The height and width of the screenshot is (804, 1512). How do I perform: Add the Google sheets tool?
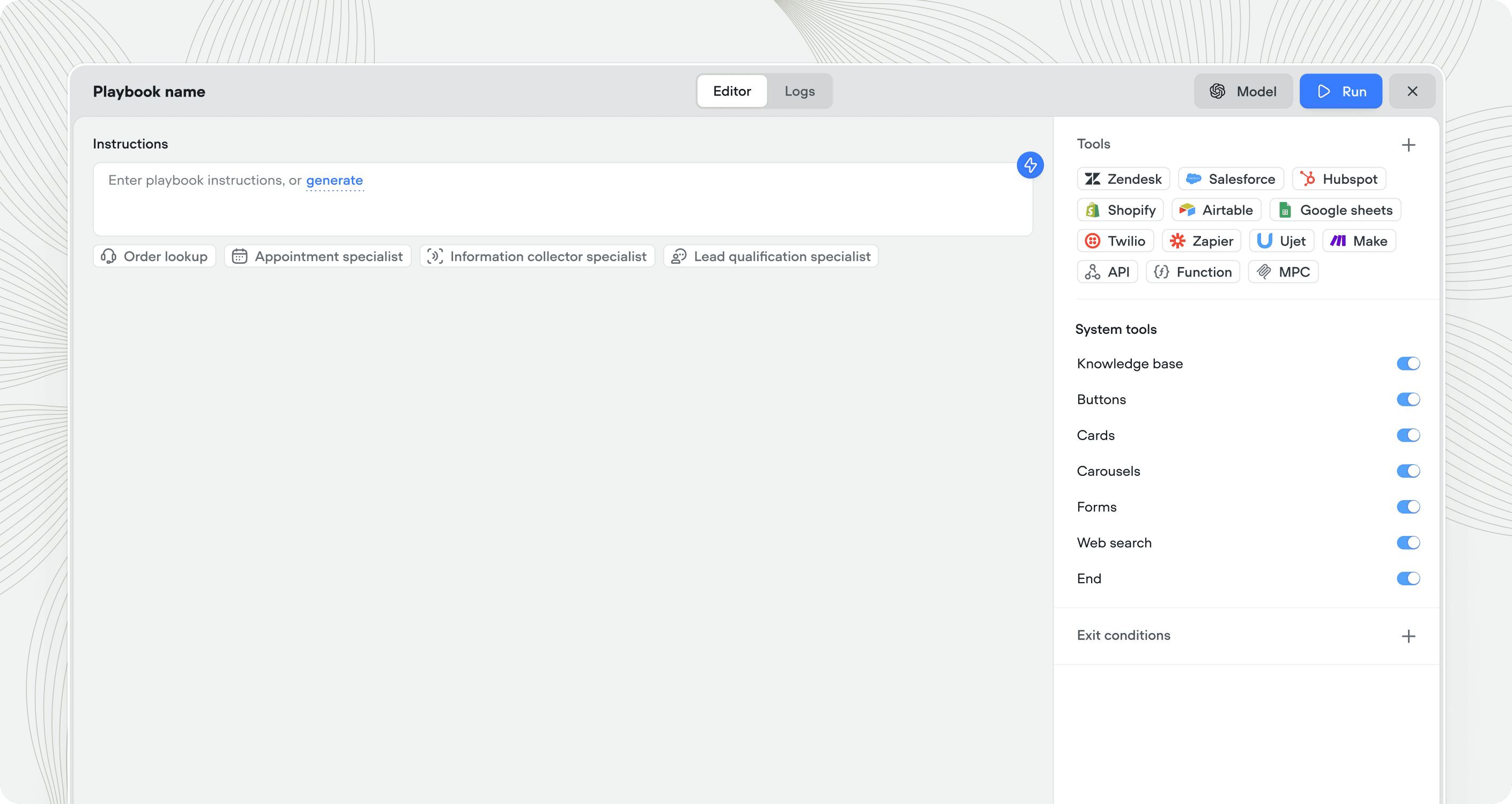(1335, 210)
